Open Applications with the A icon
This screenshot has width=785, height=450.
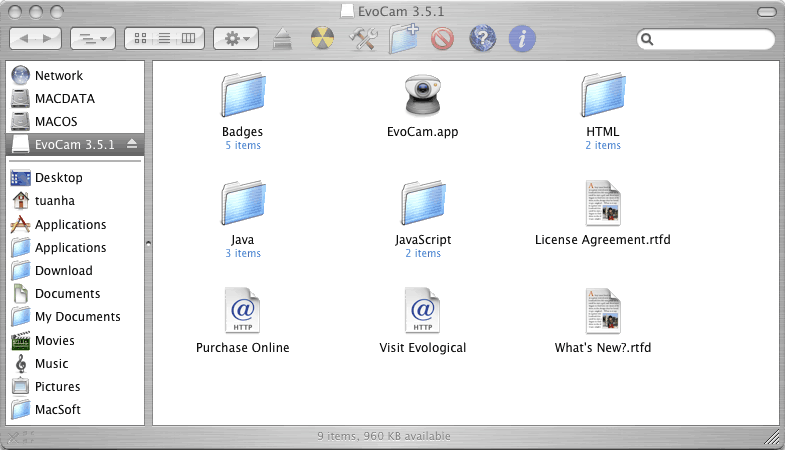(x=75, y=225)
